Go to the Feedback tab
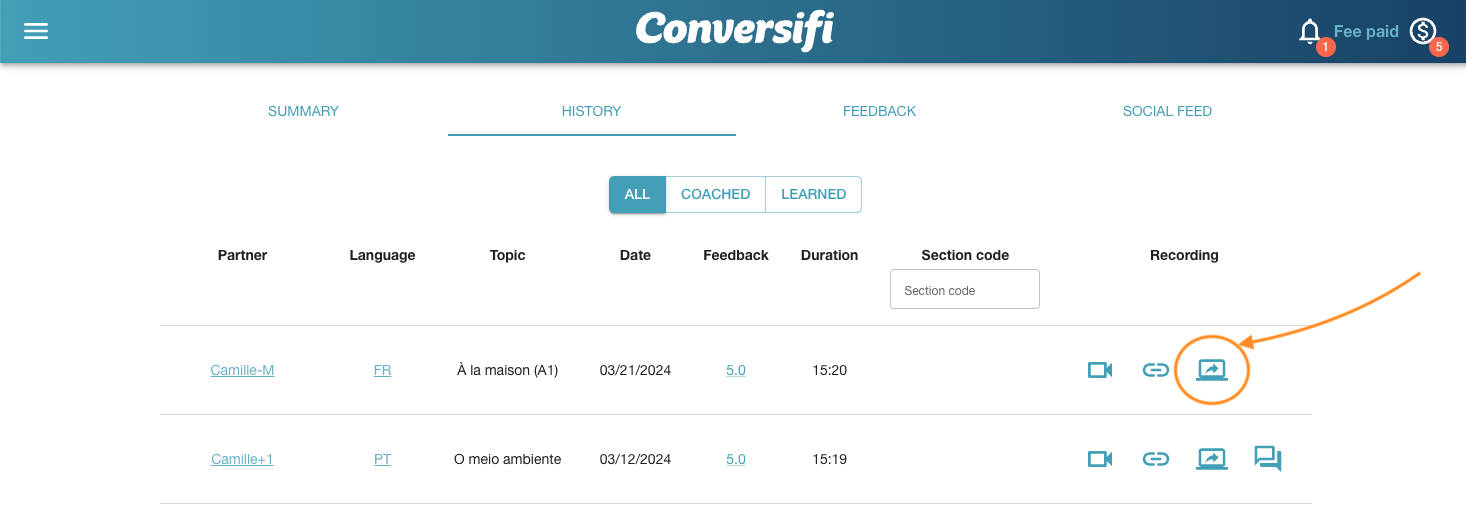 click(880, 111)
